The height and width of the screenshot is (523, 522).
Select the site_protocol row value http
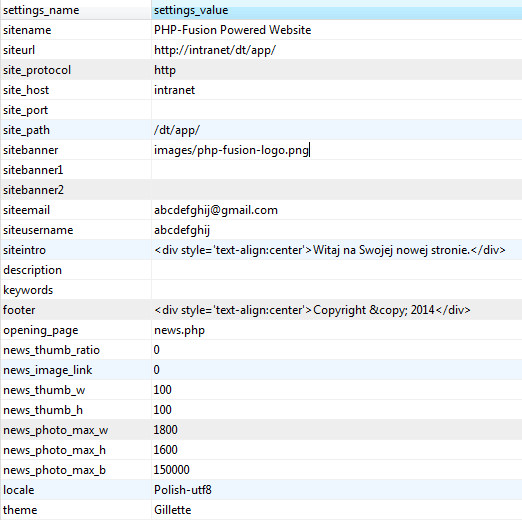165,70
